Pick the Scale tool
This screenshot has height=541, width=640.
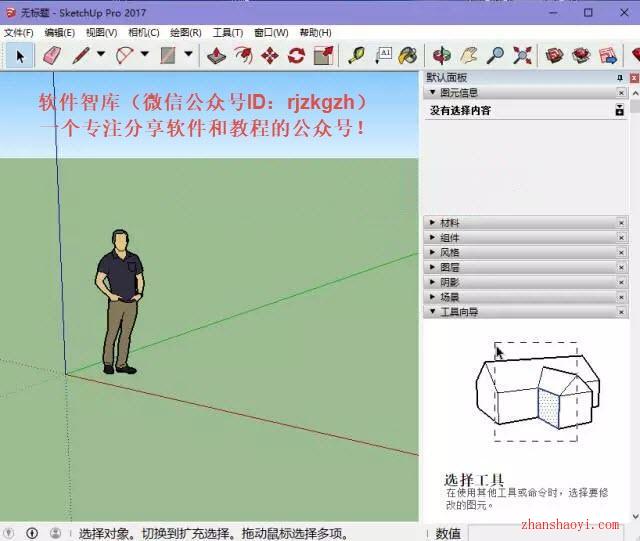(x=323, y=56)
